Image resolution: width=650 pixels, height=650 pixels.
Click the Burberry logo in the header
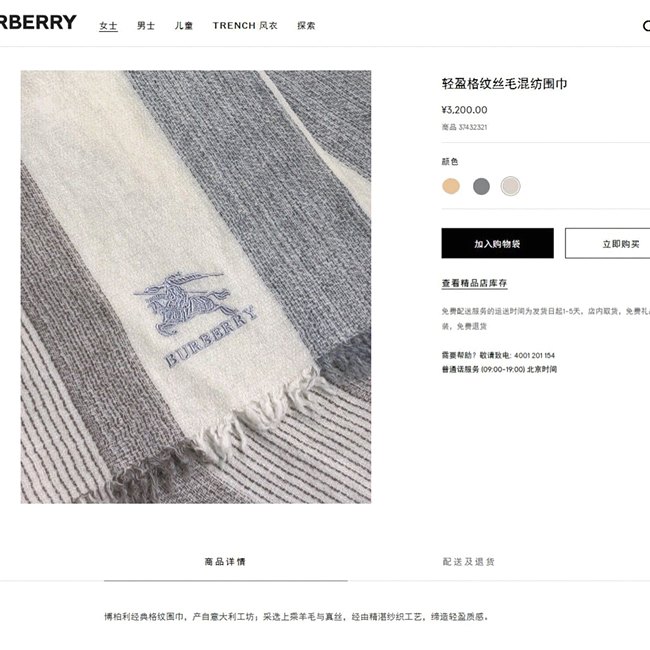(x=38, y=22)
